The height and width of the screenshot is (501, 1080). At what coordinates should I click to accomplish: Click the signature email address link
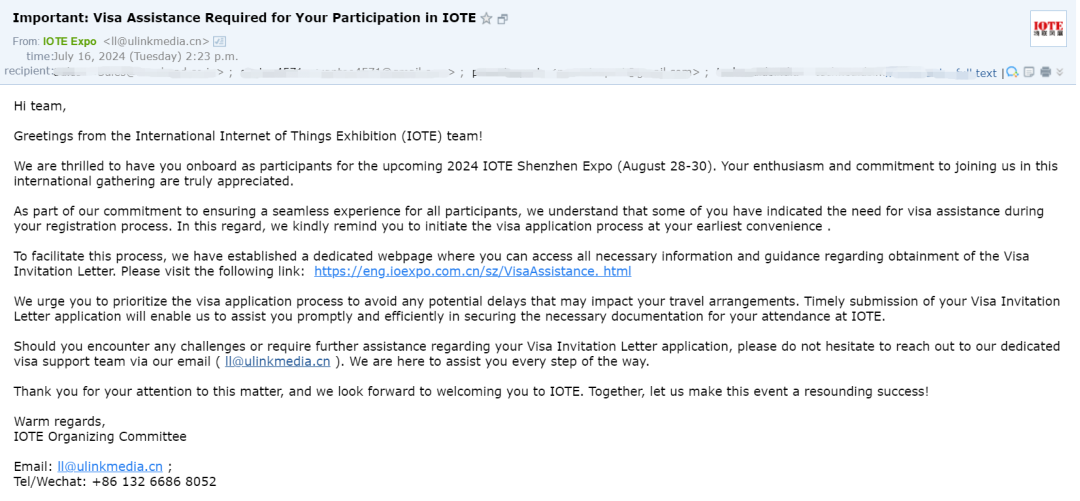pyautogui.click(x=110, y=466)
